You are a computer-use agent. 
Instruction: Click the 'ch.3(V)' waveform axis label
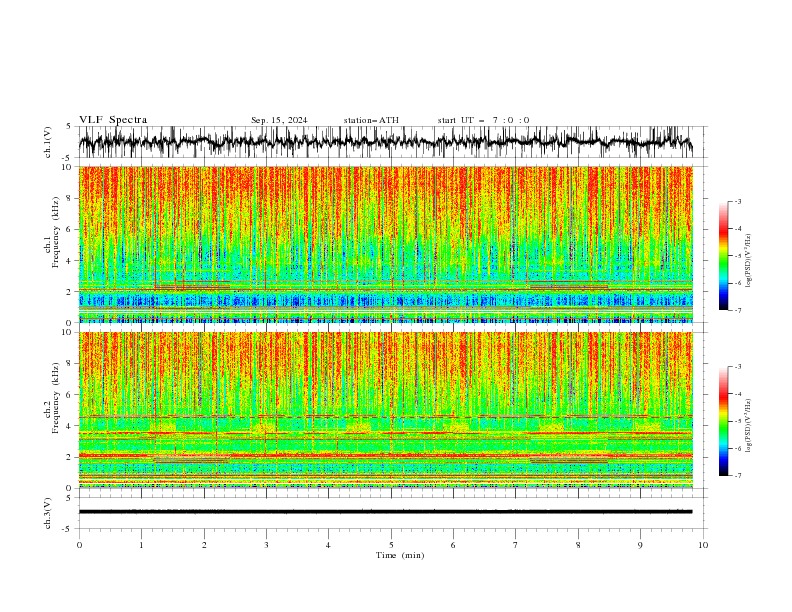click(48, 513)
